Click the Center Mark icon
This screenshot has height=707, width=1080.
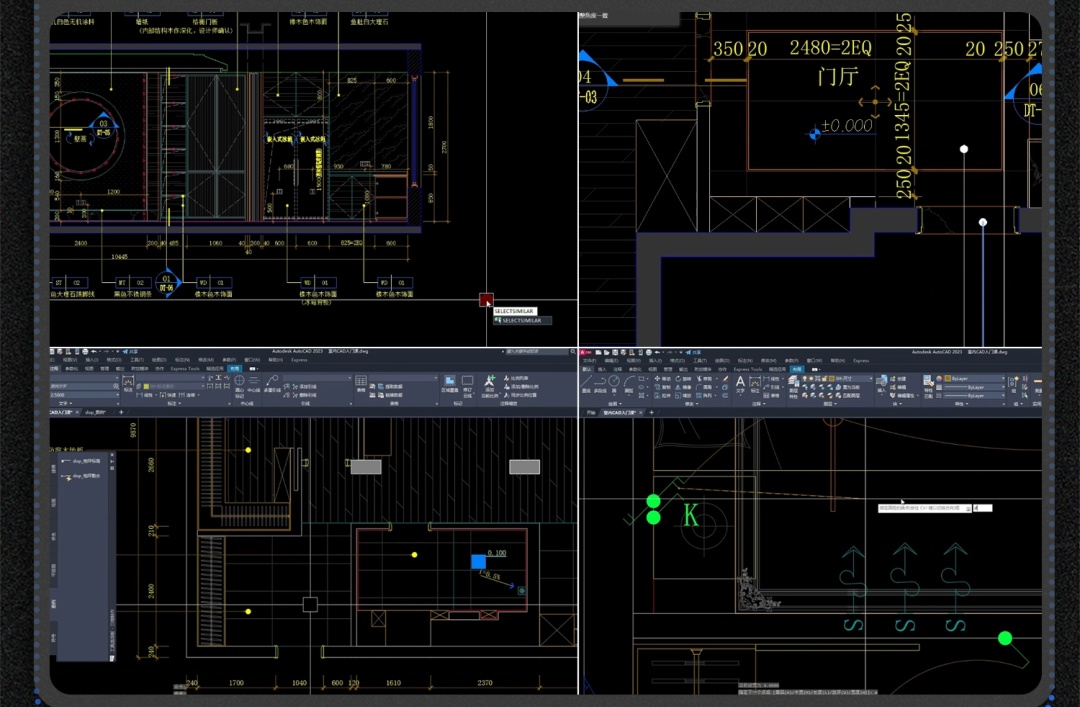[240, 382]
